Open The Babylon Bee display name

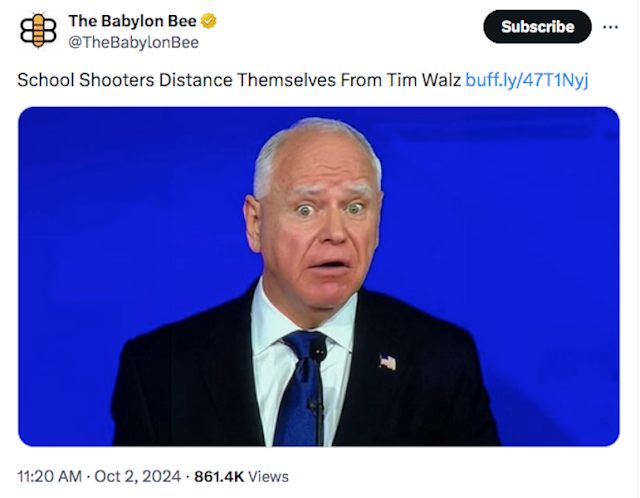[x=132, y=21]
